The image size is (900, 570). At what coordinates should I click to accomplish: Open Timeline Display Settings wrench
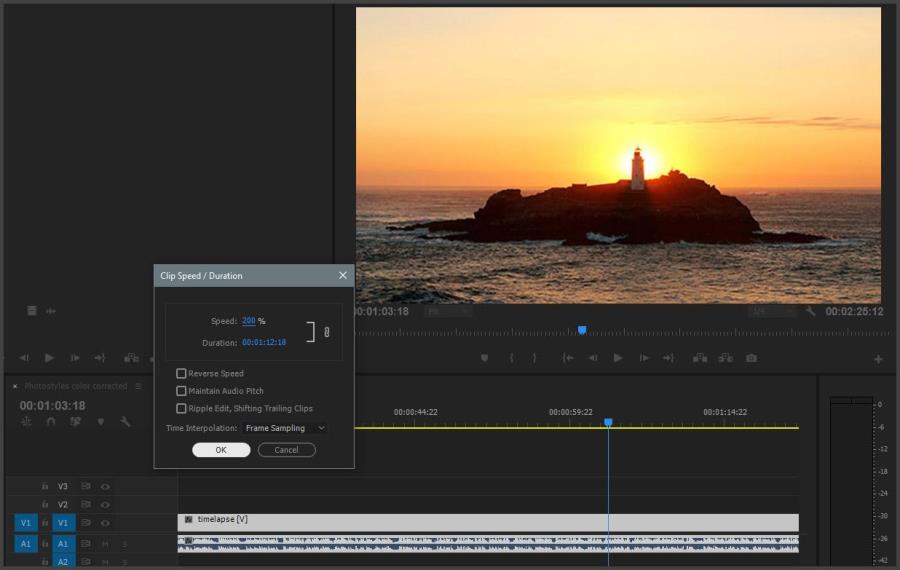point(125,422)
